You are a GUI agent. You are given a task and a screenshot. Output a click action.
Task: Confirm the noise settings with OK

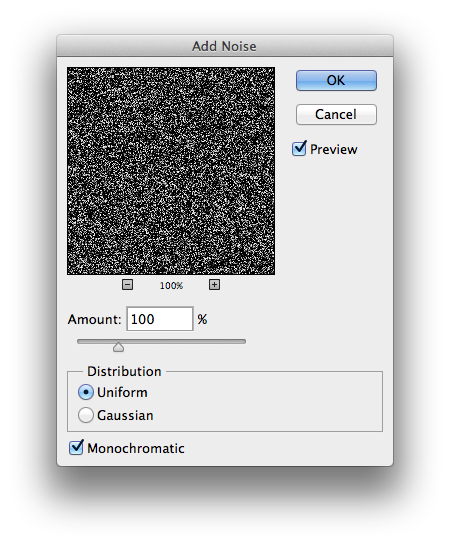click(x=336, y=80)
